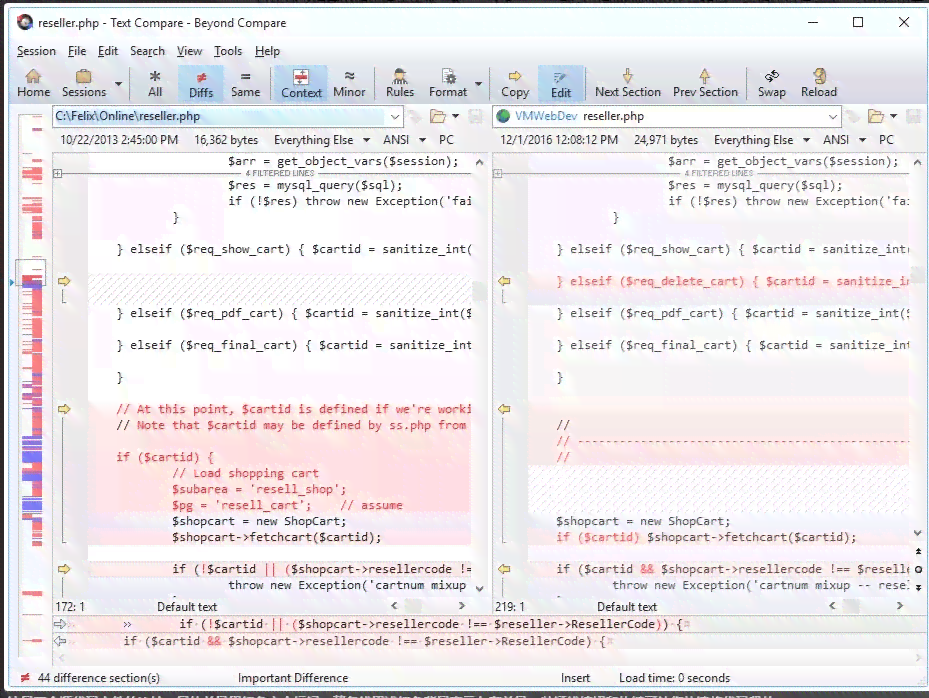Expand the left 4 filtered lines marker
The image size is (929, 698).
click(x=58, y=174)
